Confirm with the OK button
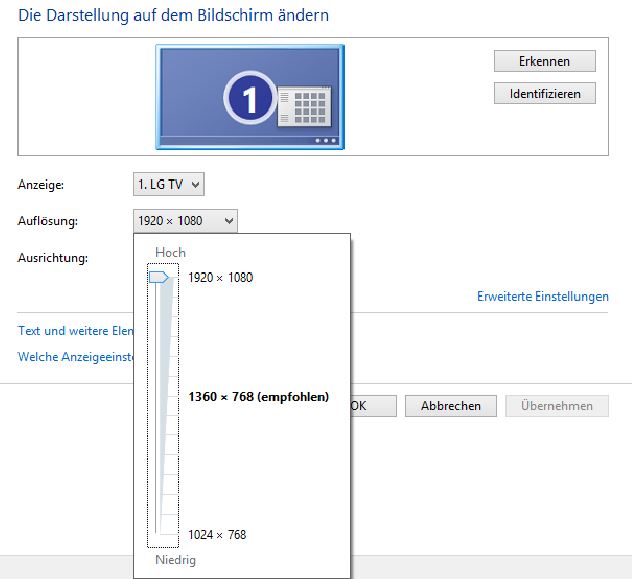 (x=373, y=406)
